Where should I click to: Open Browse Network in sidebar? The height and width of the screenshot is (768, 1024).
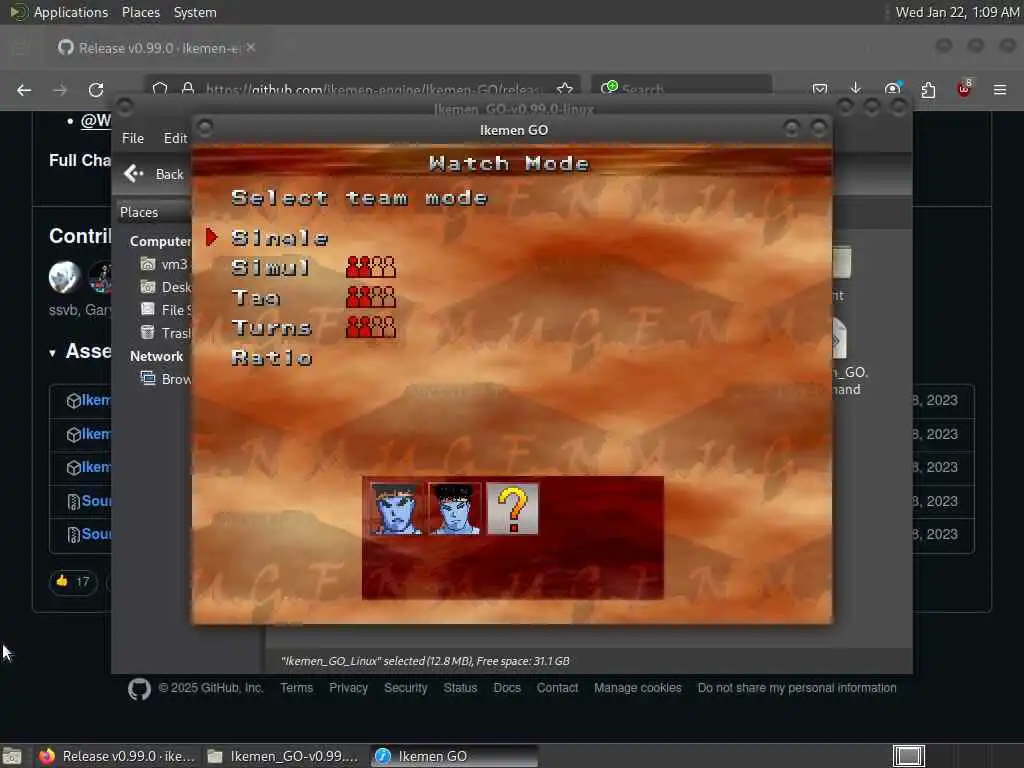tap(166, 379)
